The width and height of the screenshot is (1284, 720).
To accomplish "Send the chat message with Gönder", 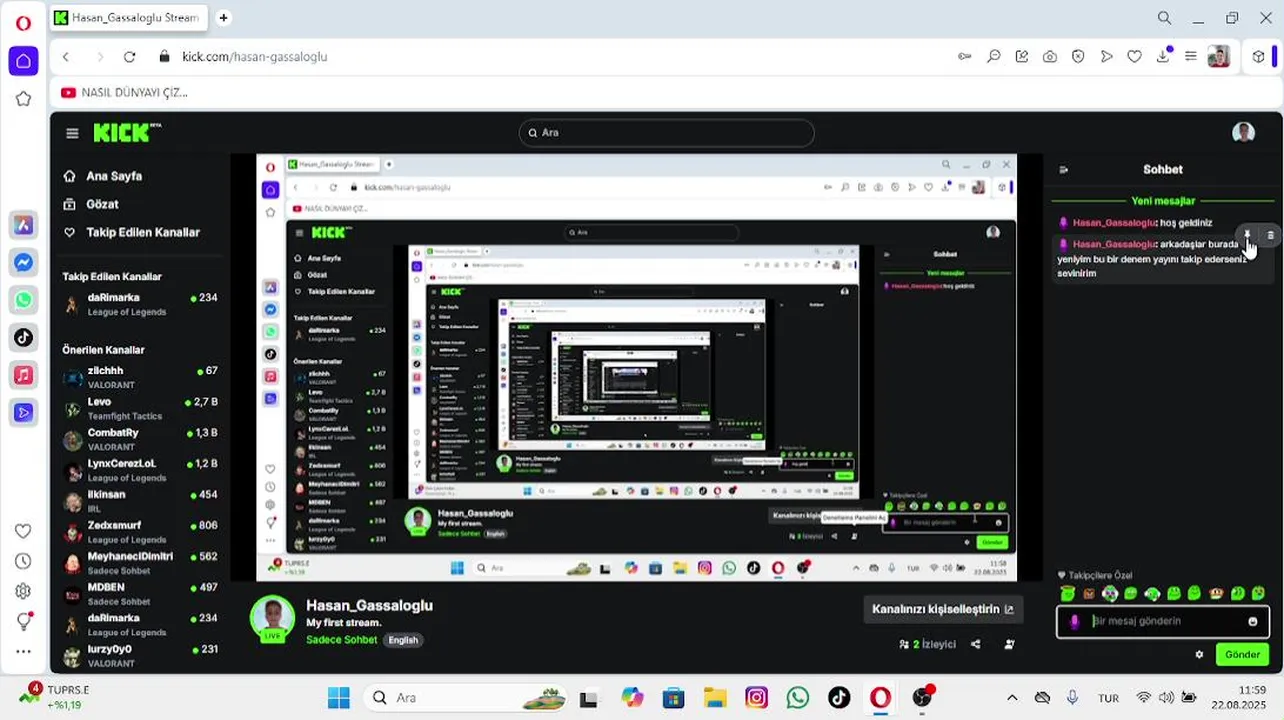I will tap(1242, 655).
